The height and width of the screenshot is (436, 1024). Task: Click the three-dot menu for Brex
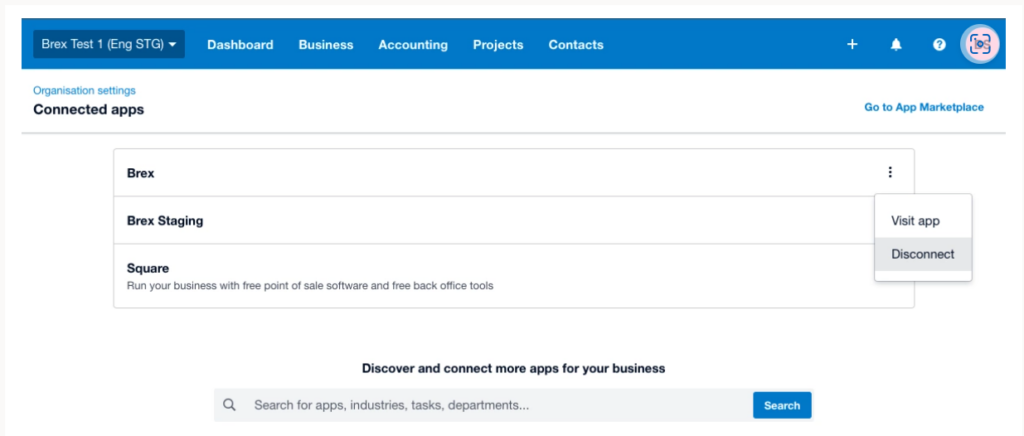click(x=889, y=172)
